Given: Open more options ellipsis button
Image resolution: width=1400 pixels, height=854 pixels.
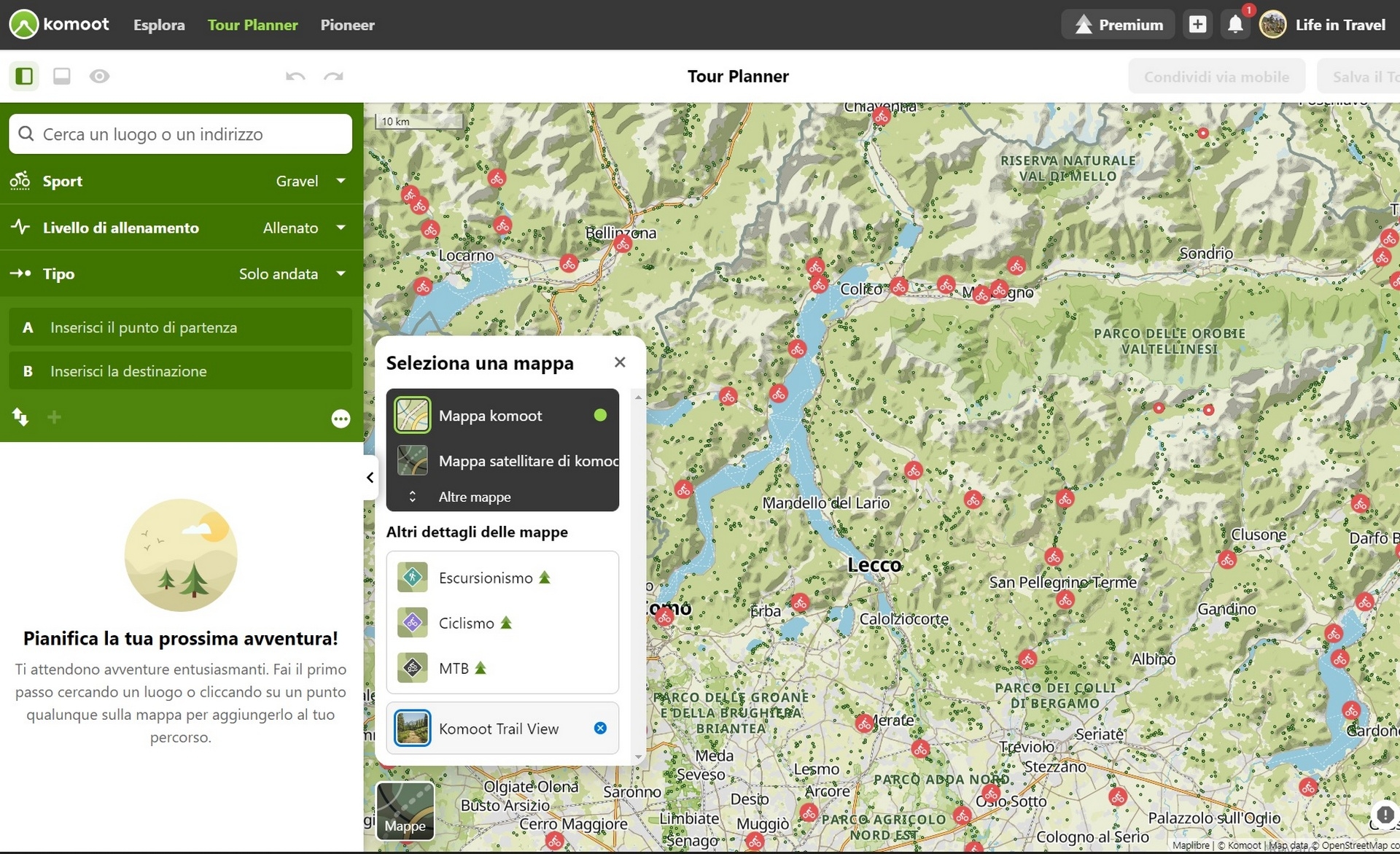Looking at the screenshot, I should 341,419.
